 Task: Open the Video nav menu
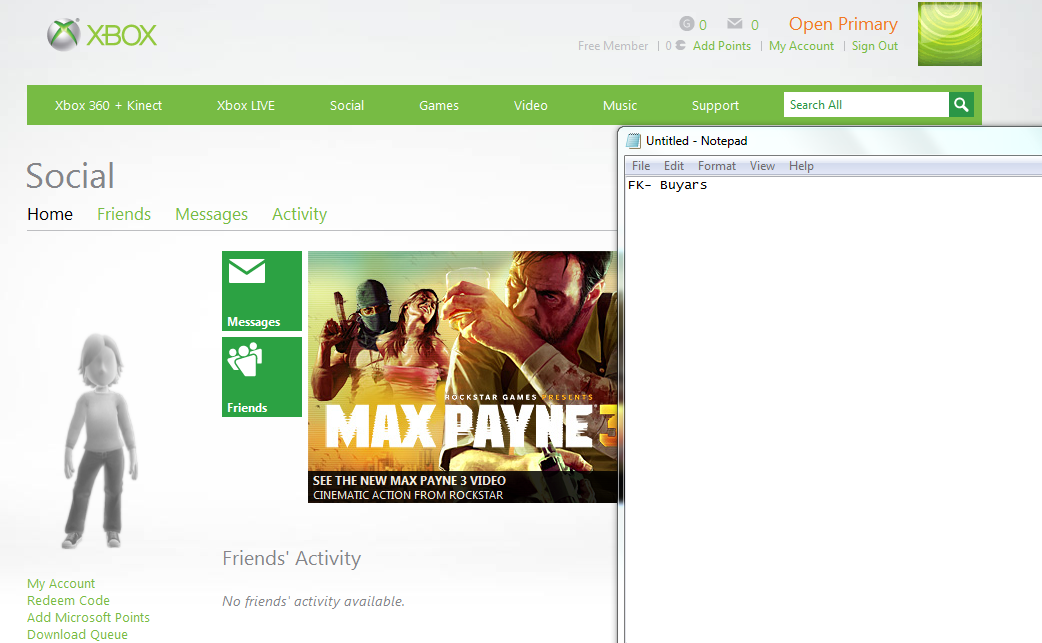point(530,105)
